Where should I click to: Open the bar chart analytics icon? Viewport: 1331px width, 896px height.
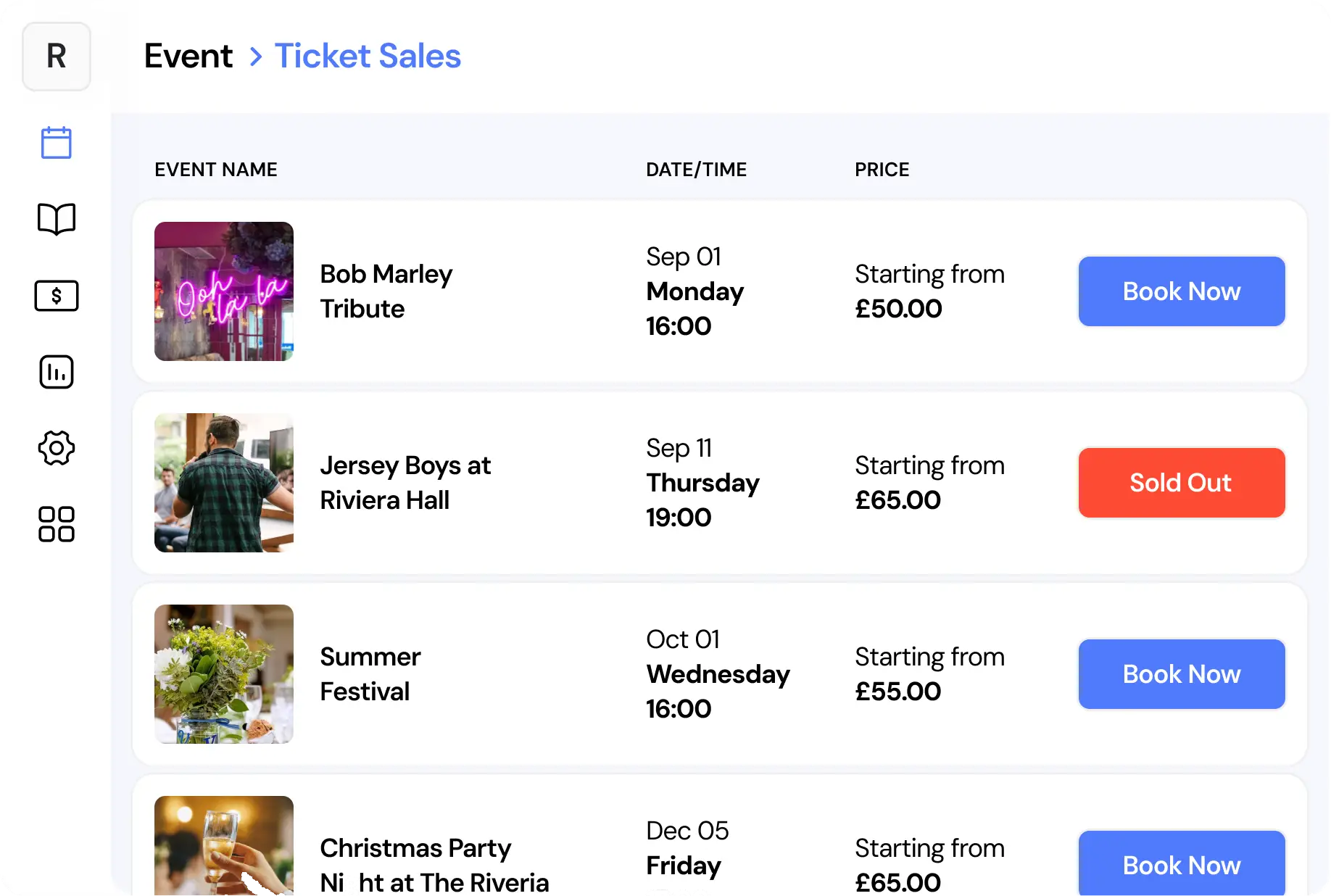[x=57, y=372]
